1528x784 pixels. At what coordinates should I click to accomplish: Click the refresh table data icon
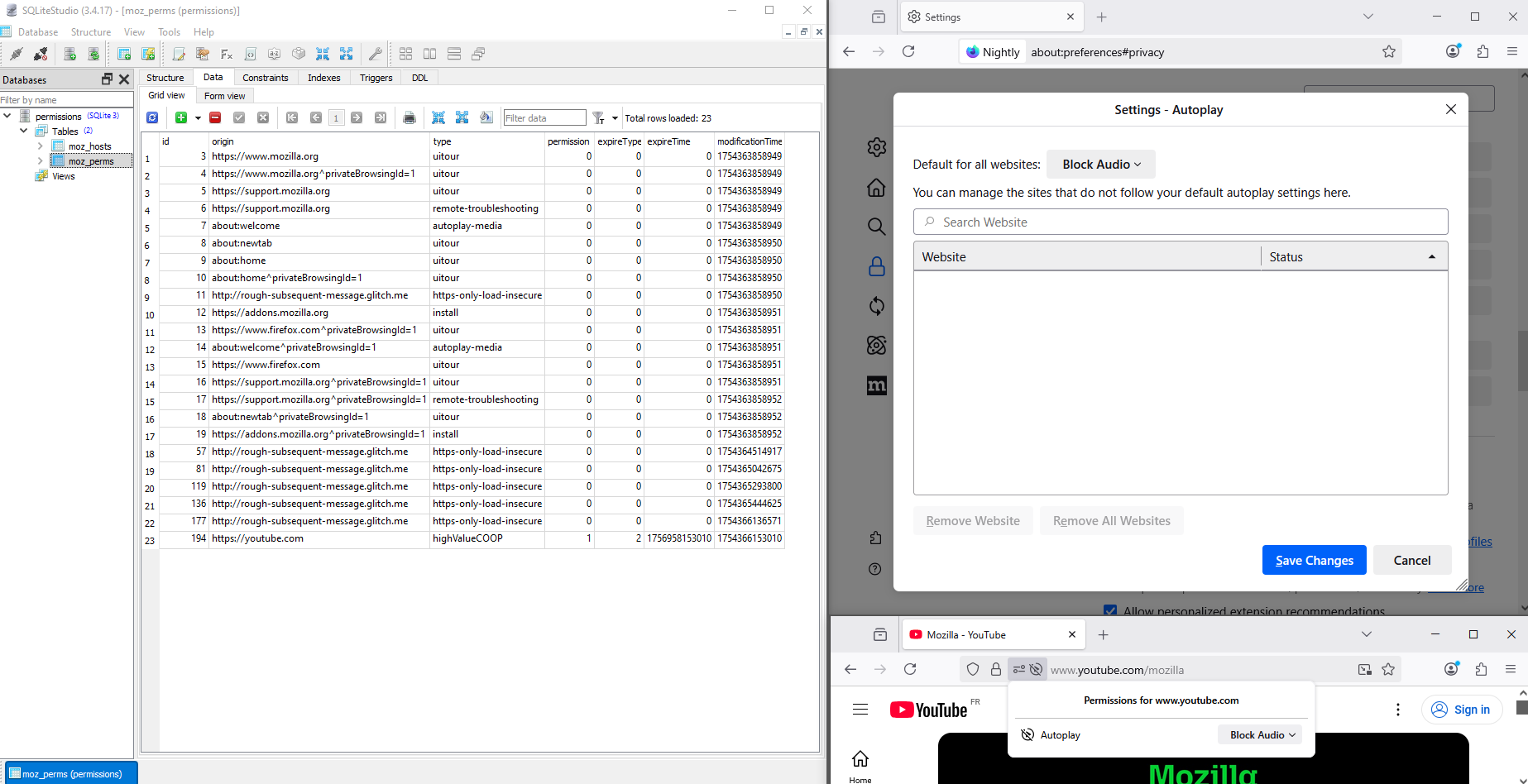click(x=152, y=117)
